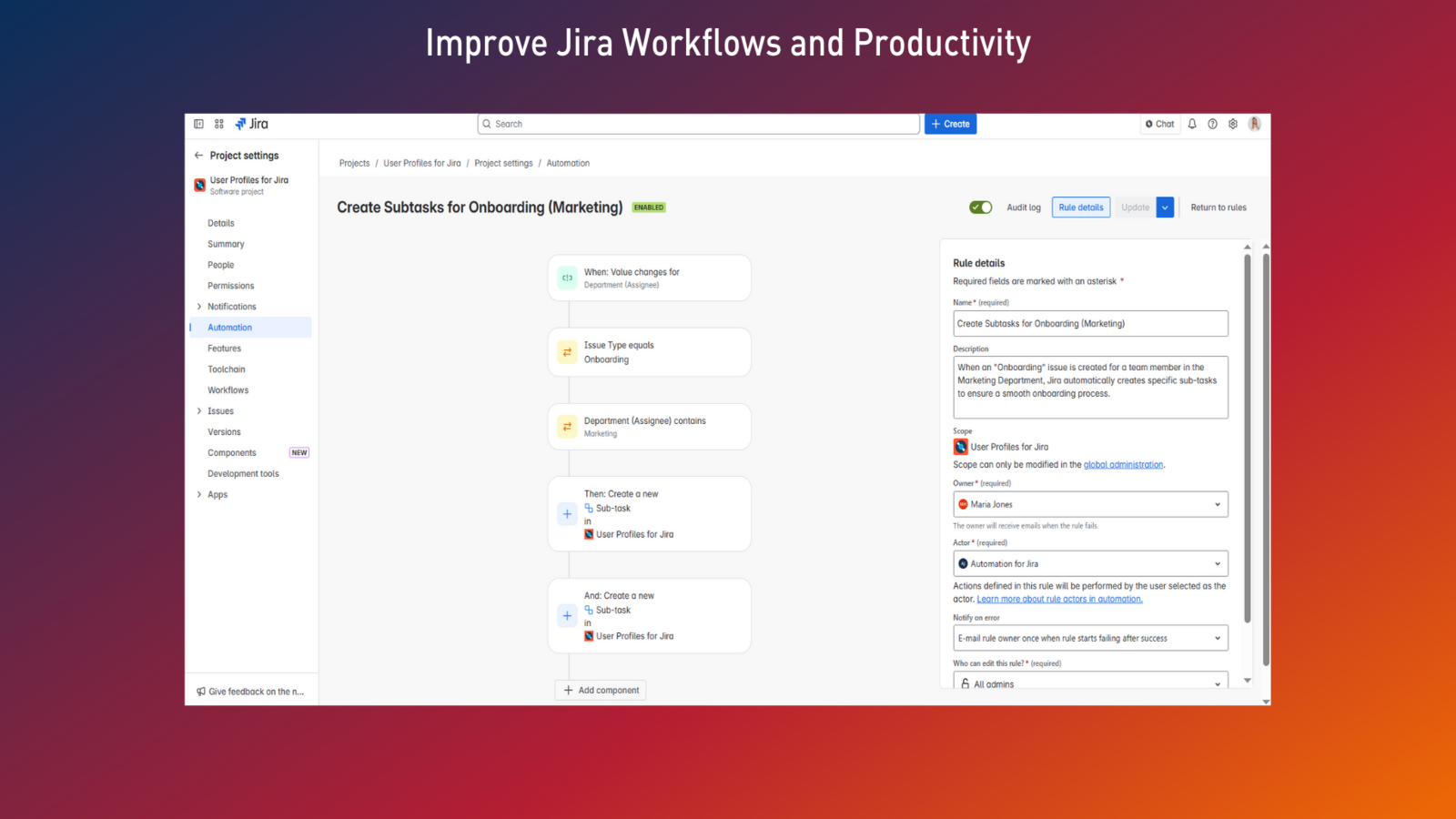
Task: Toggle the rule enabled switch off
Action: point(980,207)
